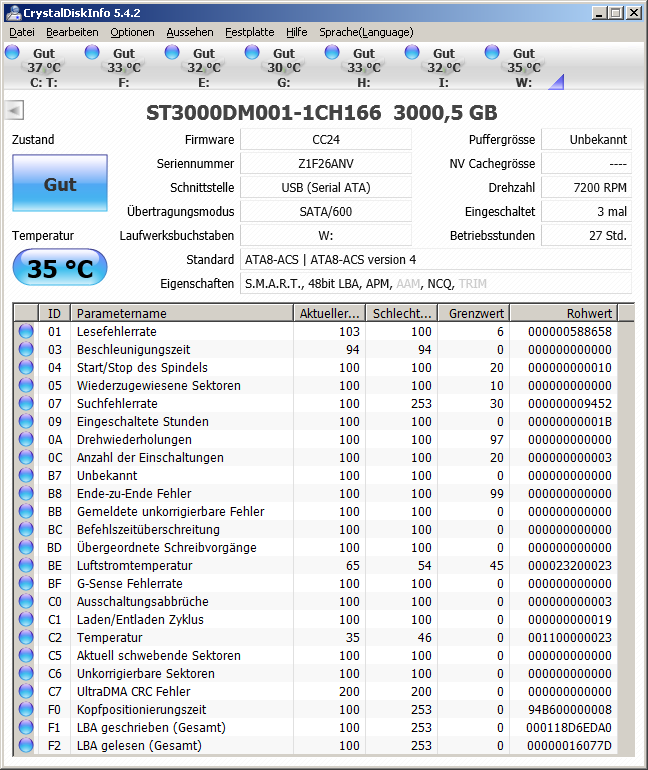This screenshot has height=770, width=648.
Task: Click status orb for Unkorrigierbare Sektoren
Action: tap(26, 673)
